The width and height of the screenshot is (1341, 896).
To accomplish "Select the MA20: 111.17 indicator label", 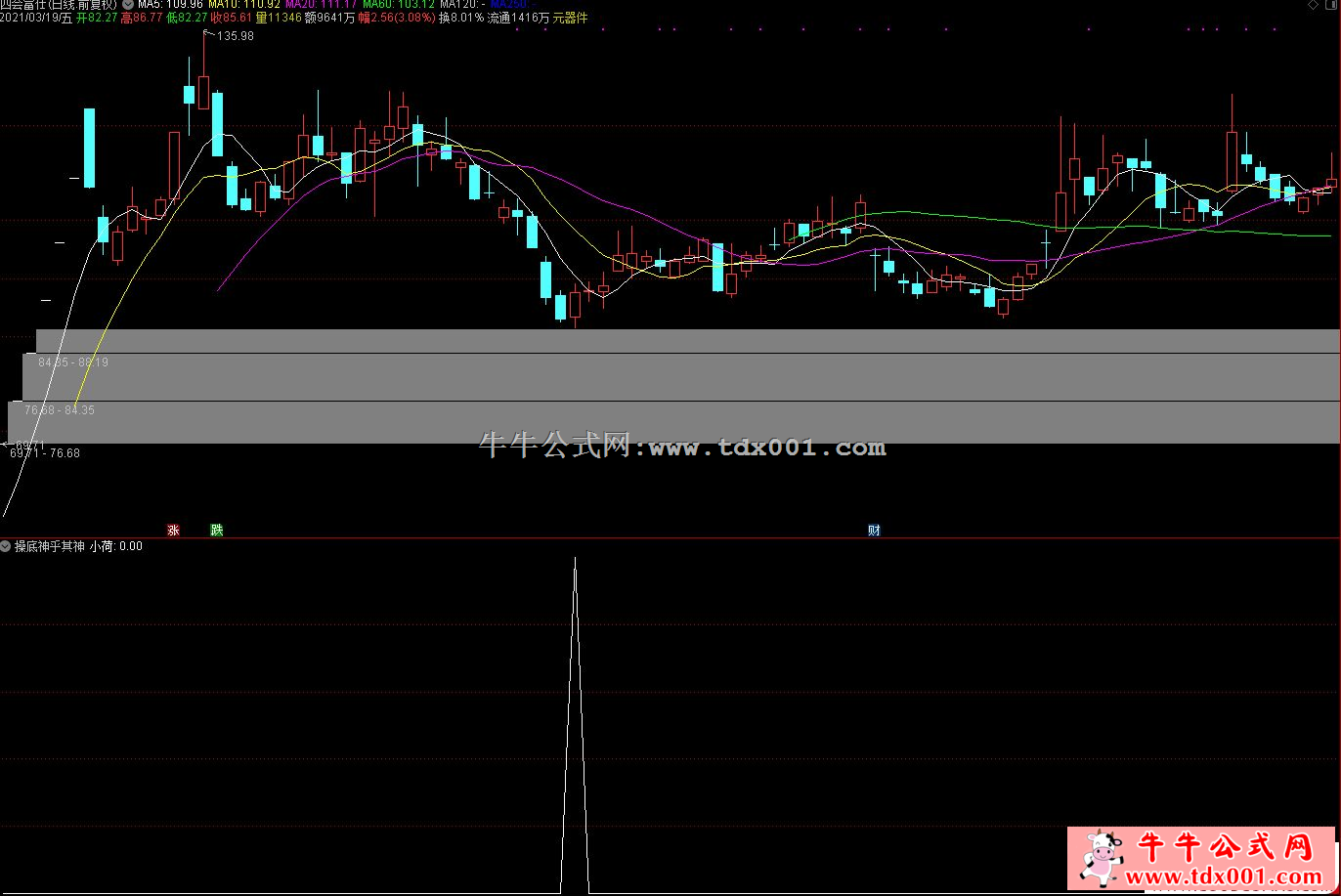I will [321, 4].
